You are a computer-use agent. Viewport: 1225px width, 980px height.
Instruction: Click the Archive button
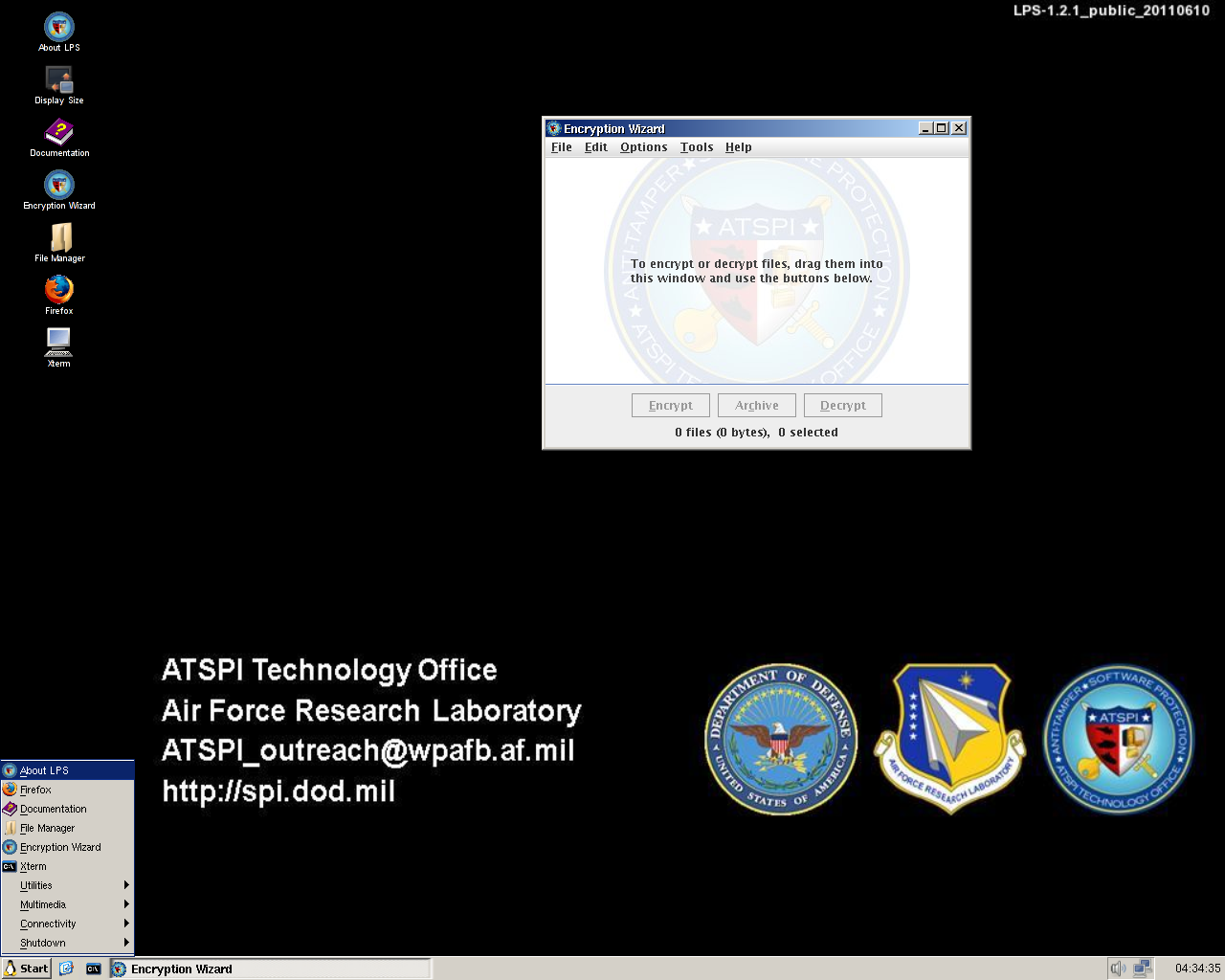(x=757, y=406)
